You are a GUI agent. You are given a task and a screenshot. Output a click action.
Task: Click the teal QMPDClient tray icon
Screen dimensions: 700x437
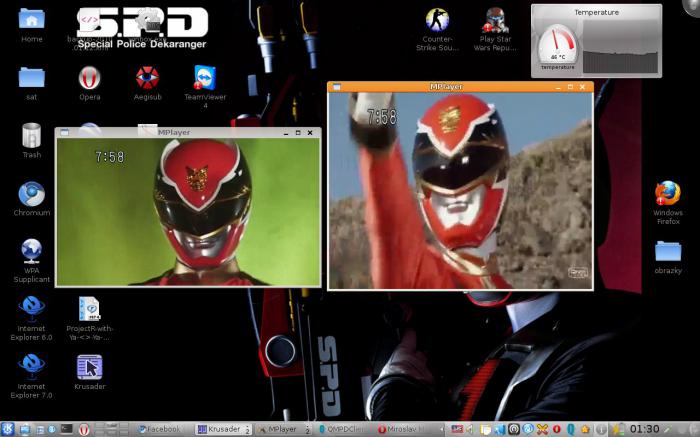[x=571, y=429]
